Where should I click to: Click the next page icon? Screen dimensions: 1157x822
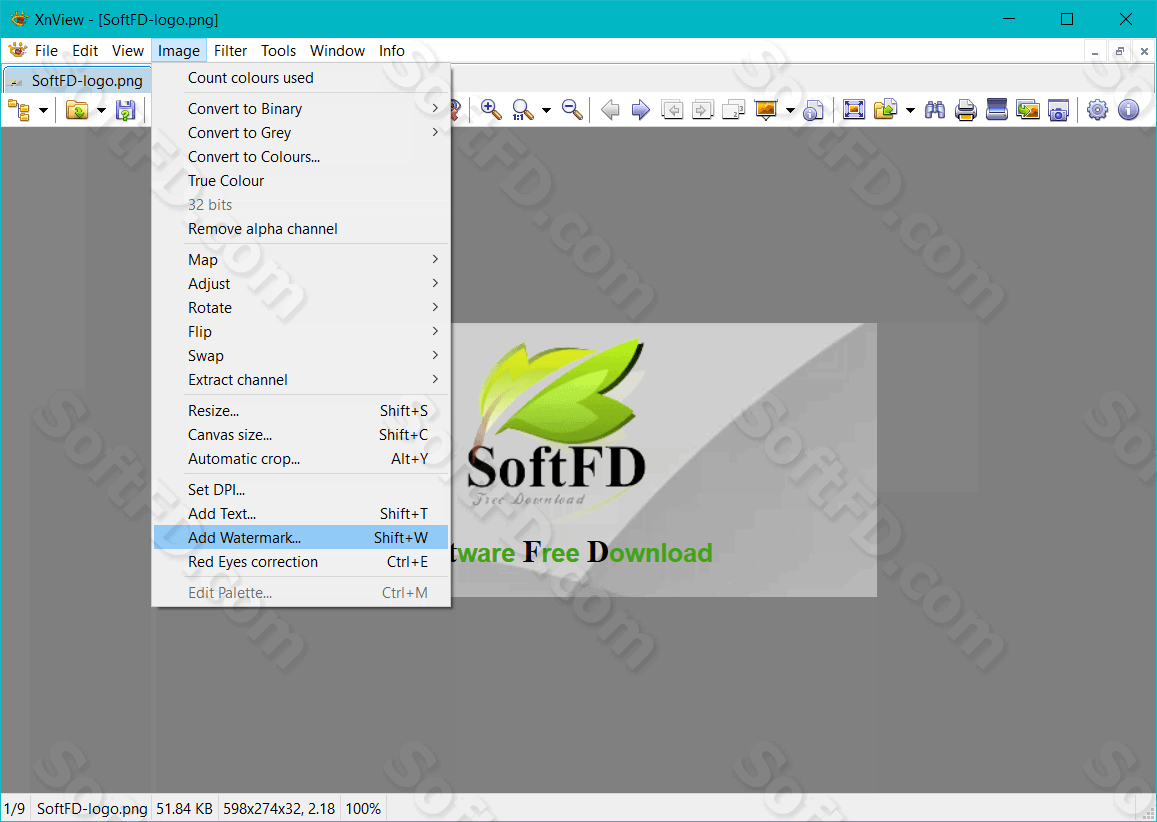click(702, 110)
